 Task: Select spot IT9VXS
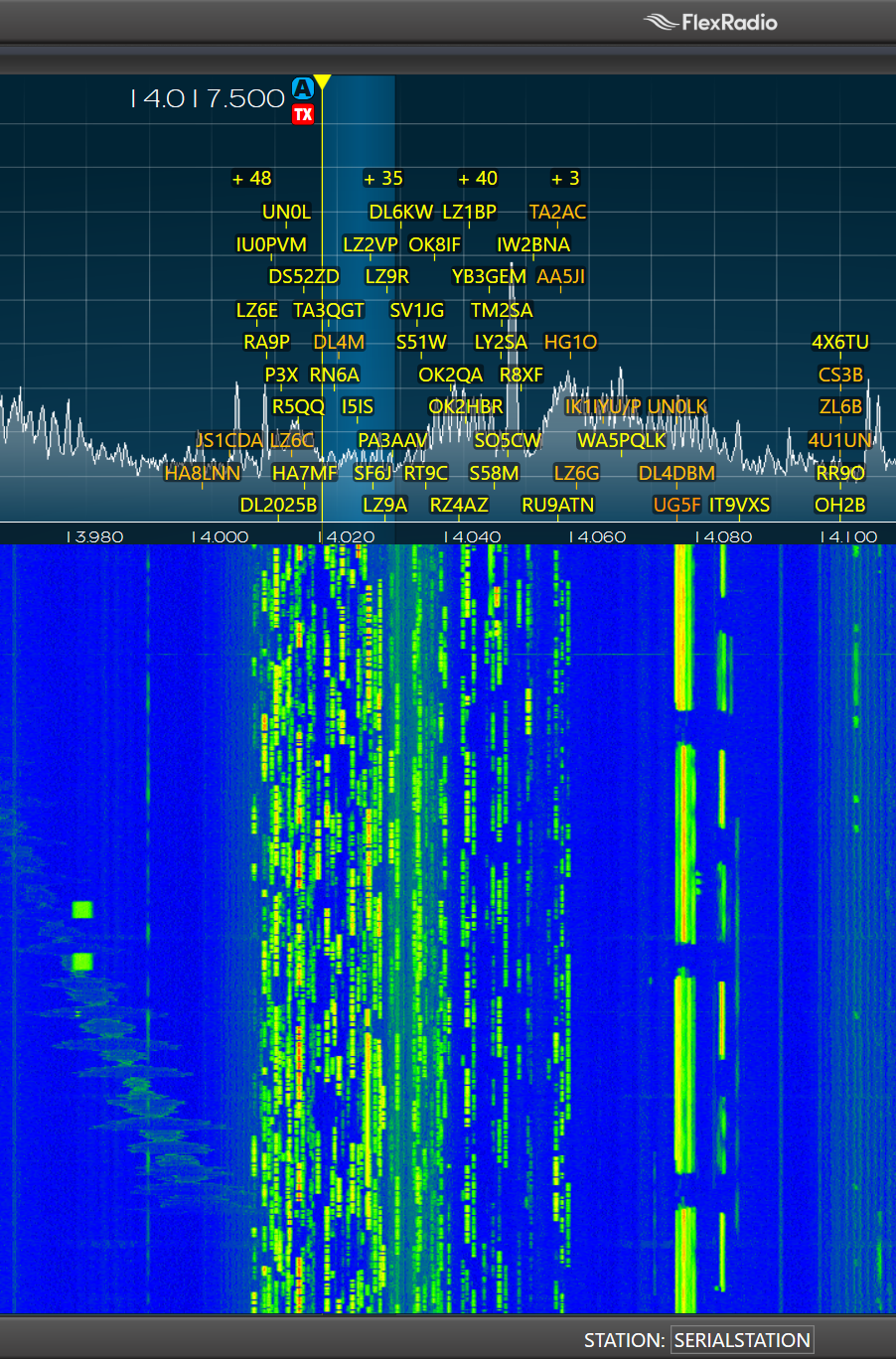(x=739, y=505)
